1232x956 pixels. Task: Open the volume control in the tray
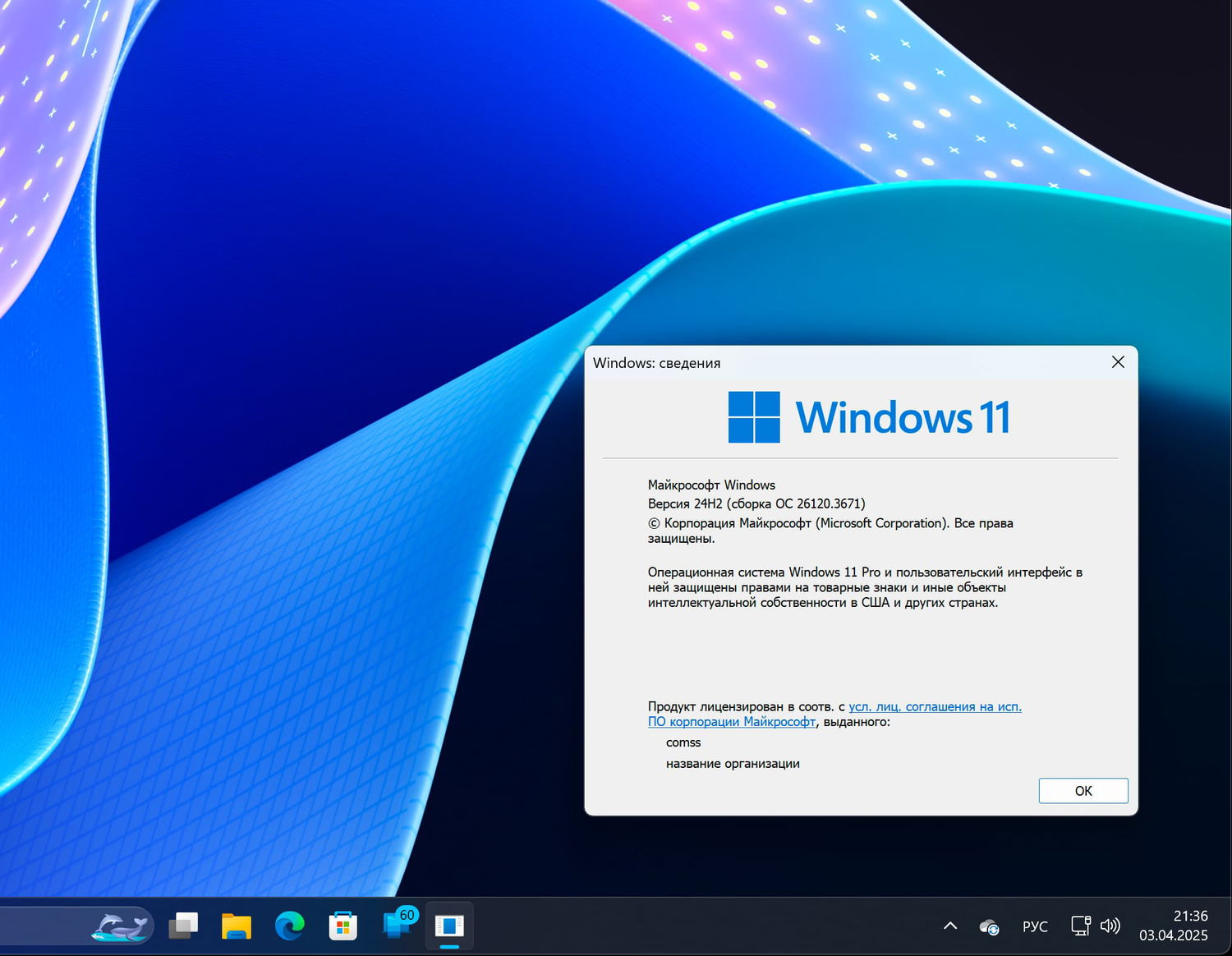(1110, 926)
